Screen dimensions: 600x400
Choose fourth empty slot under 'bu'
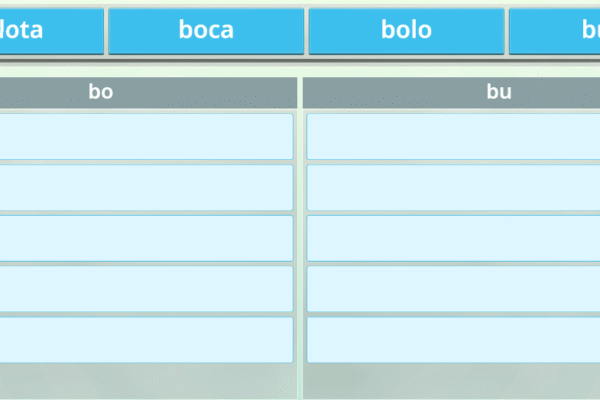(453, 289)
